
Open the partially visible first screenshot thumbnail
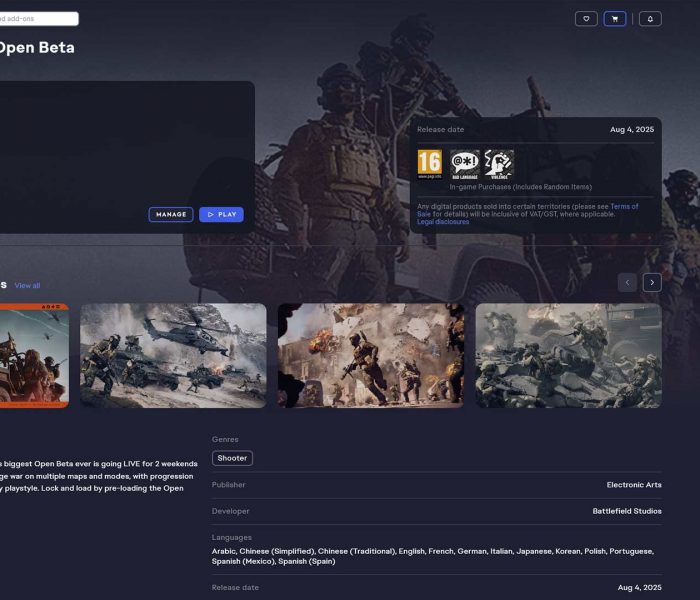point(34,355)
